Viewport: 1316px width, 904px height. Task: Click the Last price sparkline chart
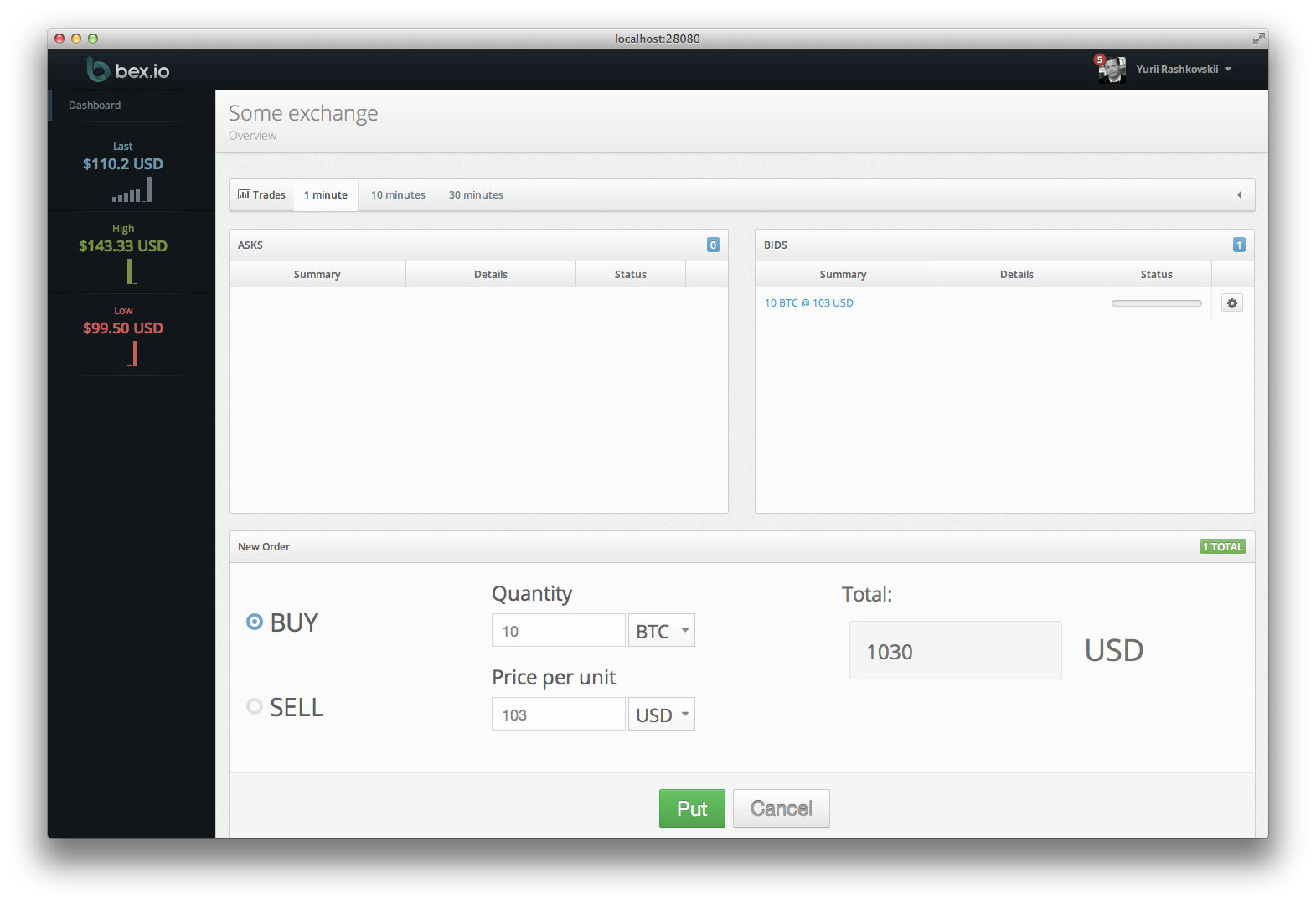tap(132, 191)
